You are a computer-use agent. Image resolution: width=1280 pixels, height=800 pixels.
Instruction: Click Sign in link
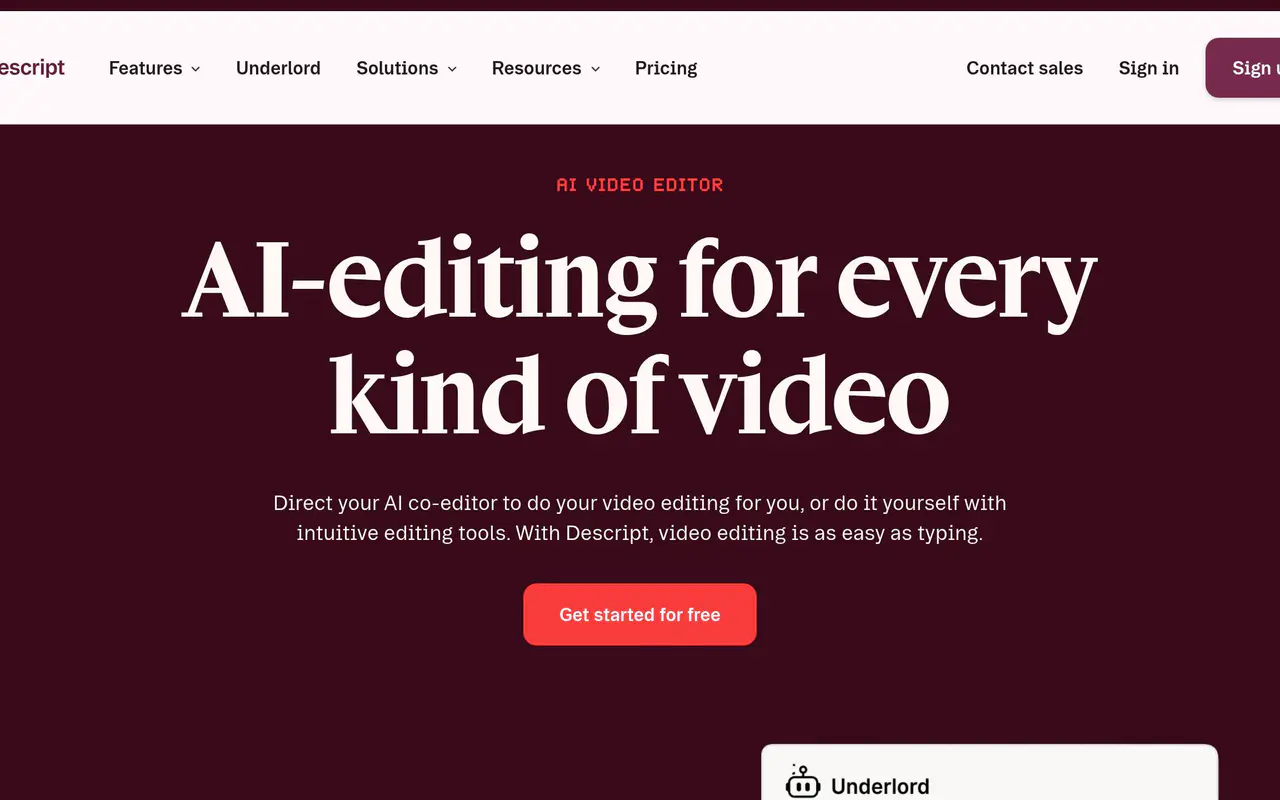[1148, 68]
